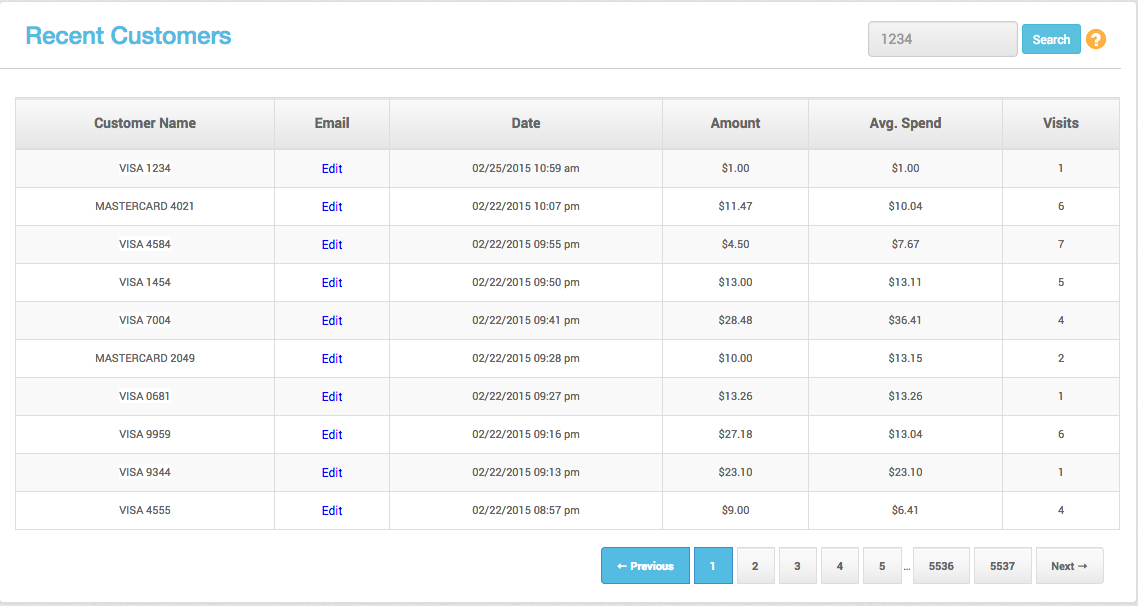Select customer name VISA 7004

(x=145, y=320)
